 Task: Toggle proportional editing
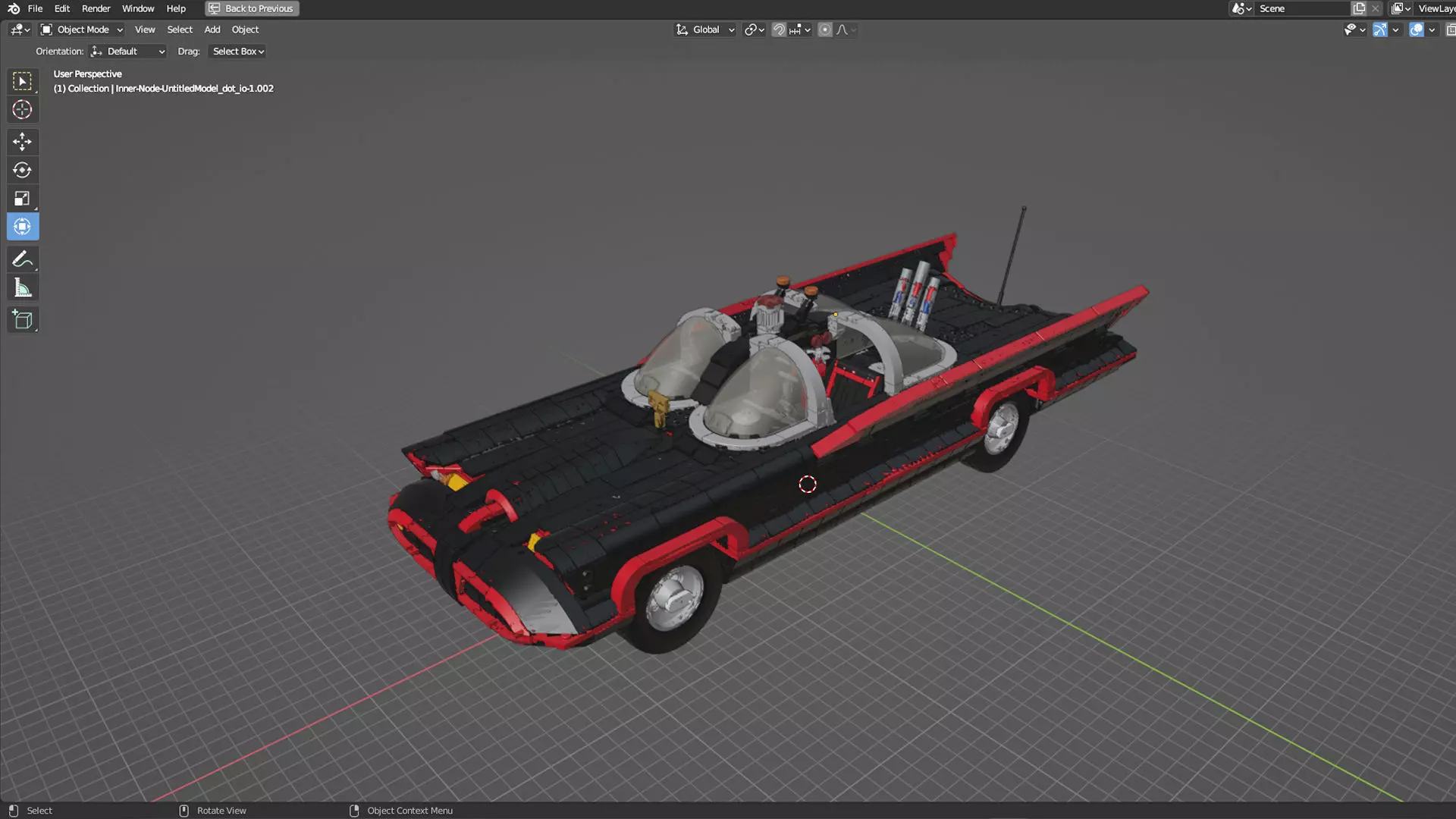[x=825, y=30]
